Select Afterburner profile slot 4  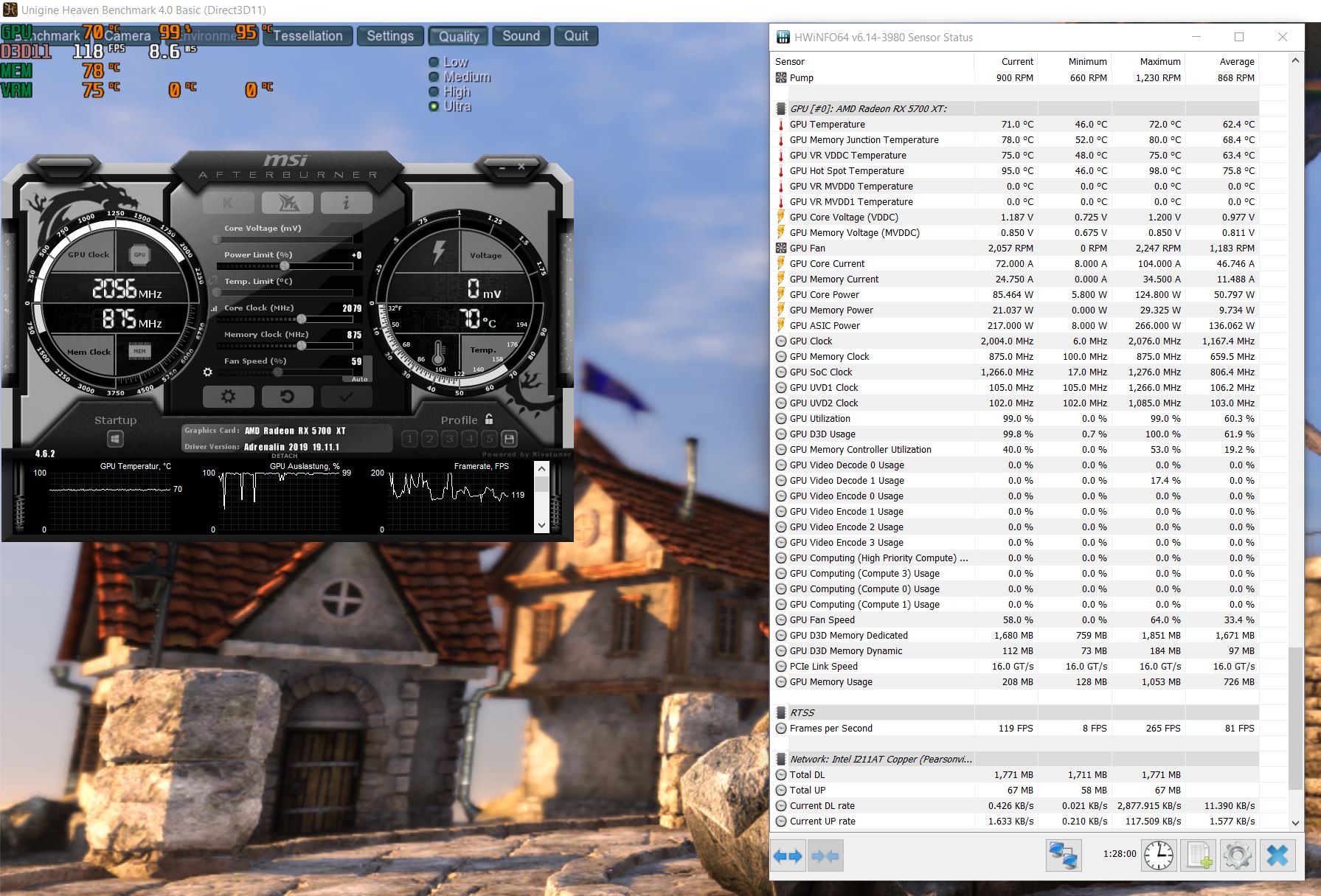469,439
